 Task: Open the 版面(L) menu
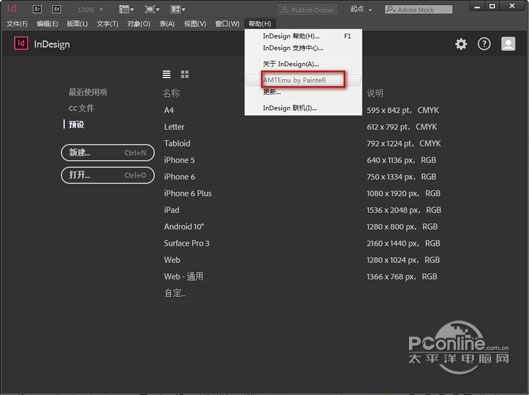click(x=77, y=24)
